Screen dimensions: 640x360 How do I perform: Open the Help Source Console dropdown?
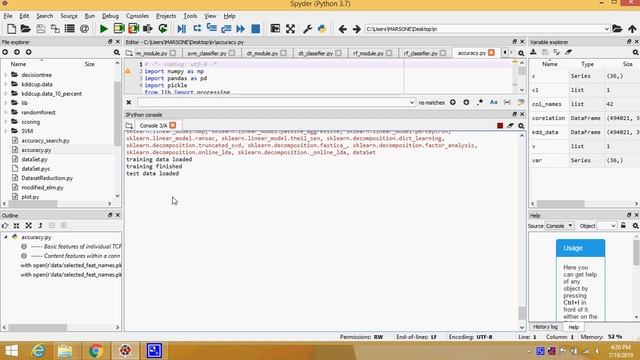pos(560,226)
